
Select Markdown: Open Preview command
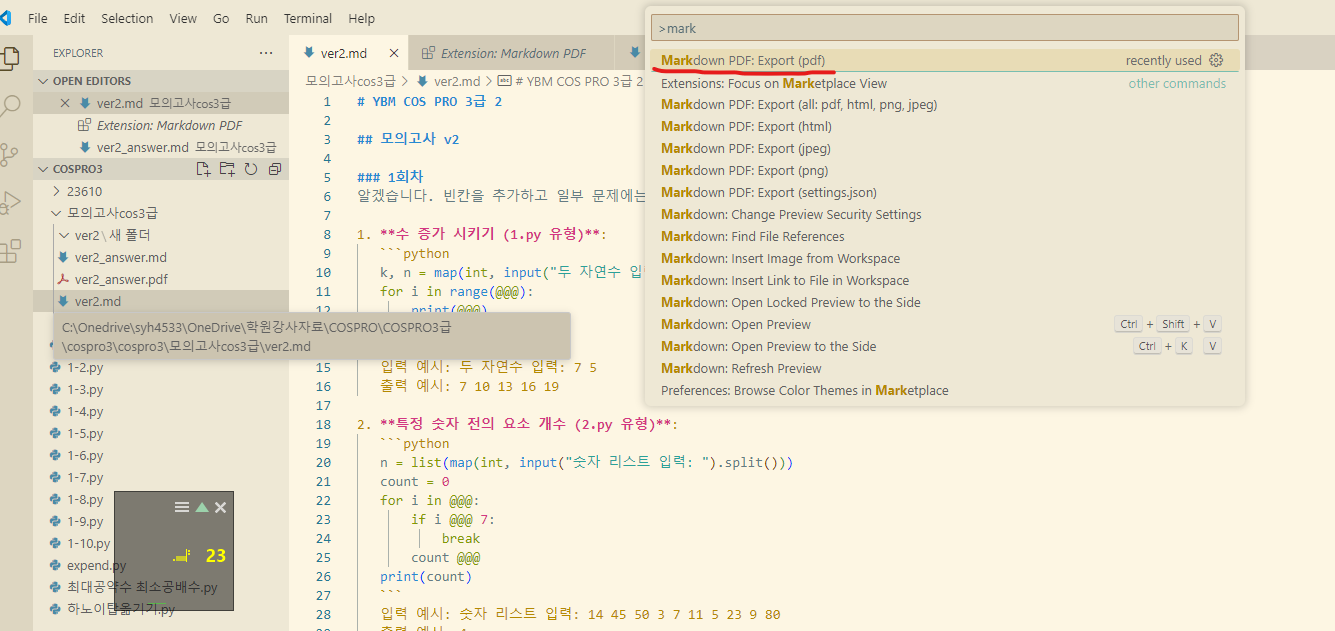pyautogui.click(x=945, y=324)
